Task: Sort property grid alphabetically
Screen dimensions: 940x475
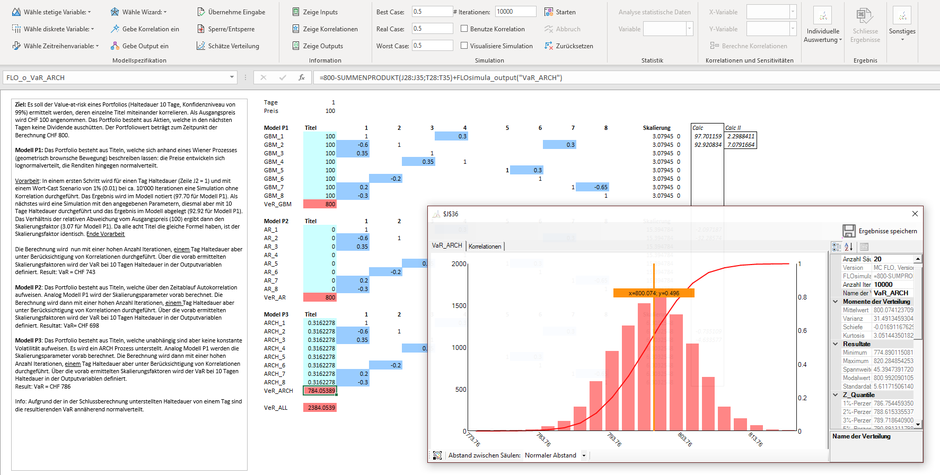Action: pos(849,246)
